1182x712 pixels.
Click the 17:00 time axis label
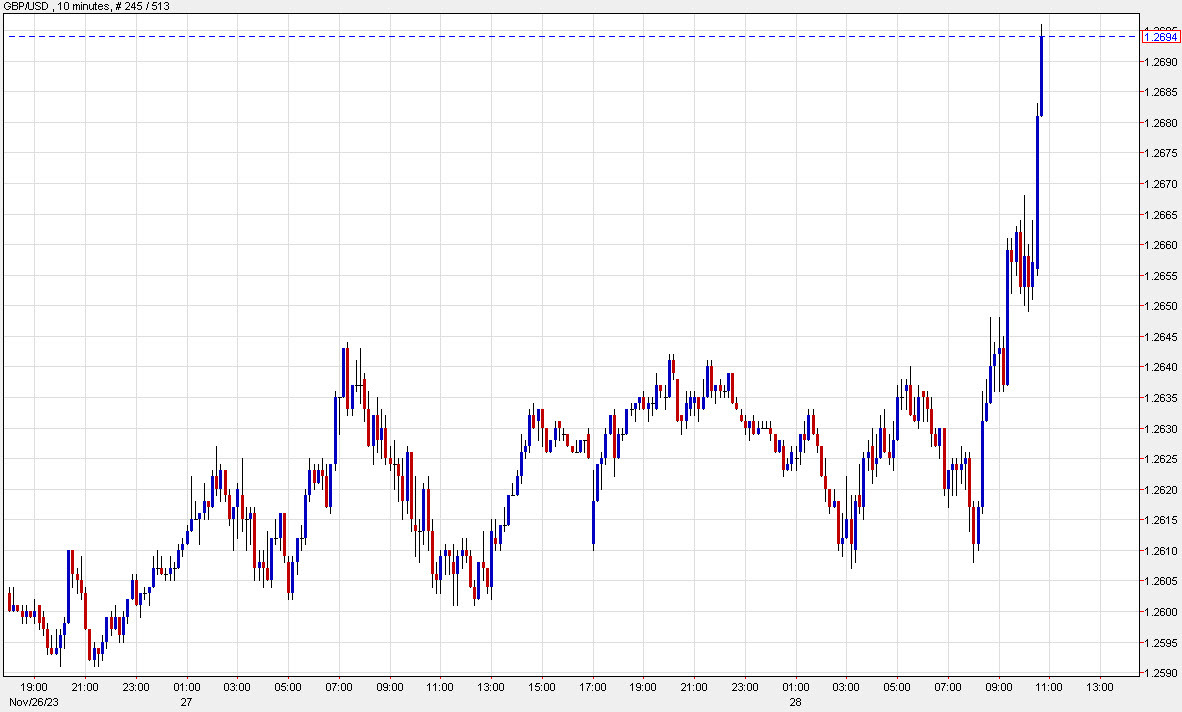click(593, 687)
